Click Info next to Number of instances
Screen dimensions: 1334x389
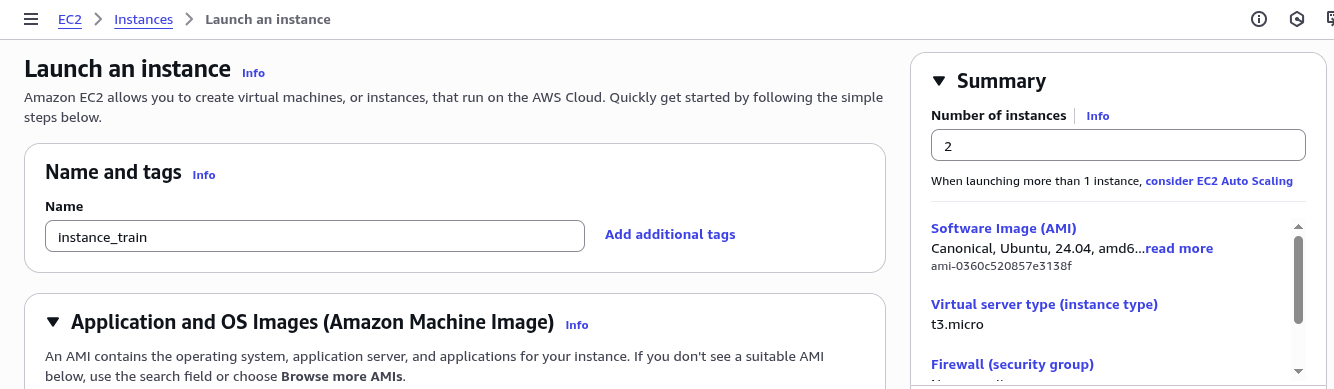click(x=1098, y=116)
